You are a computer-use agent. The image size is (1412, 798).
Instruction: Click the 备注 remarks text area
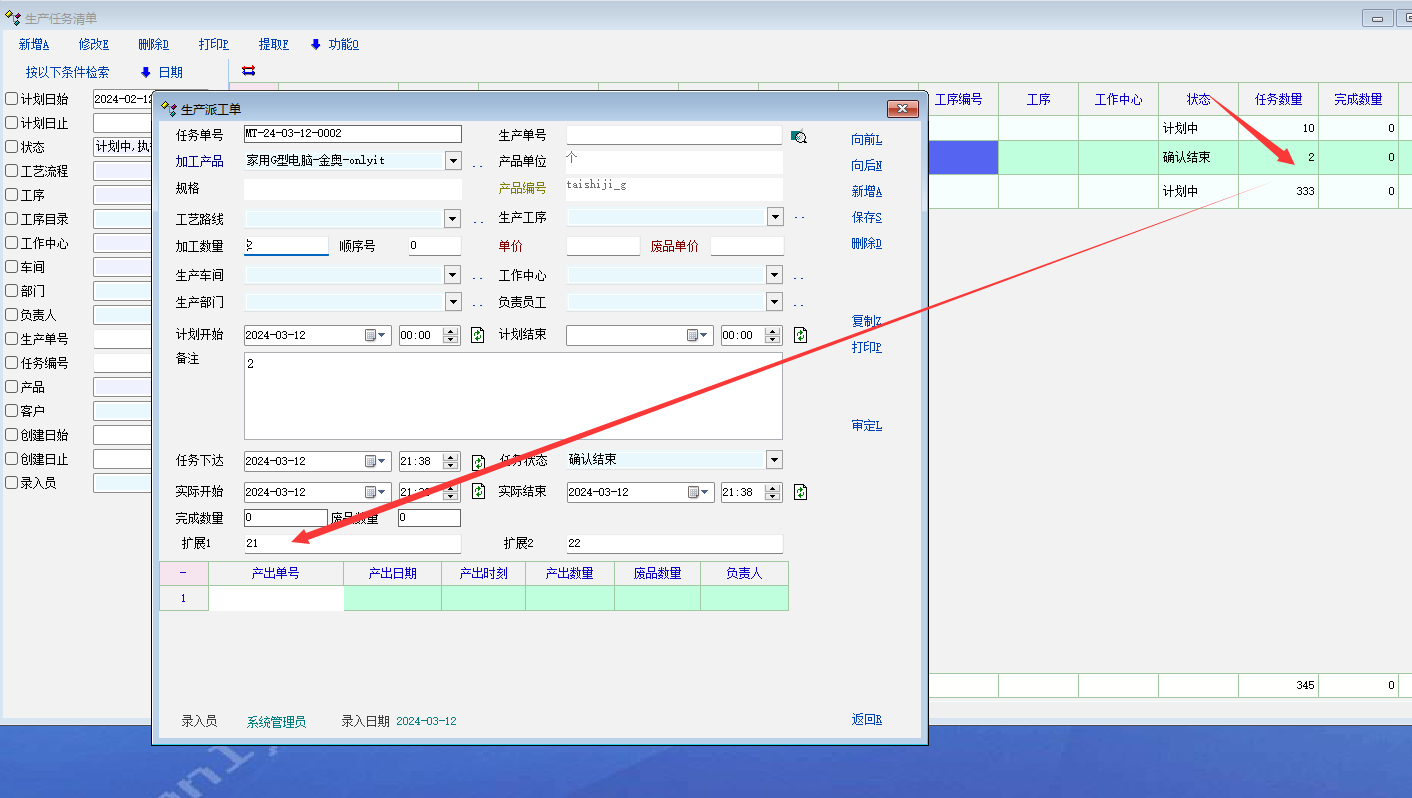(x=512, y=396)
